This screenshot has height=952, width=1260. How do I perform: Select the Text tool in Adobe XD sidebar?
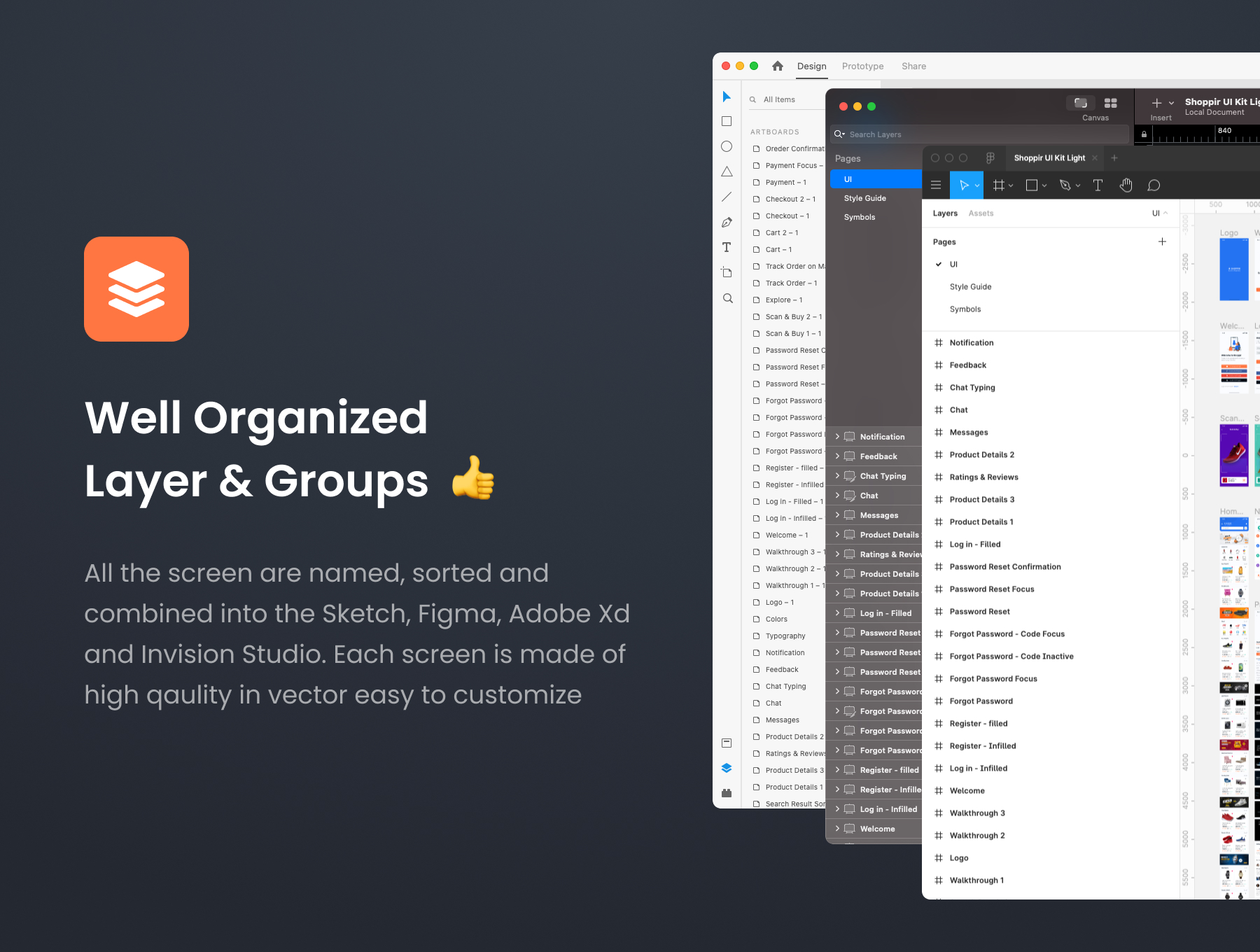[x=727, y=248]
